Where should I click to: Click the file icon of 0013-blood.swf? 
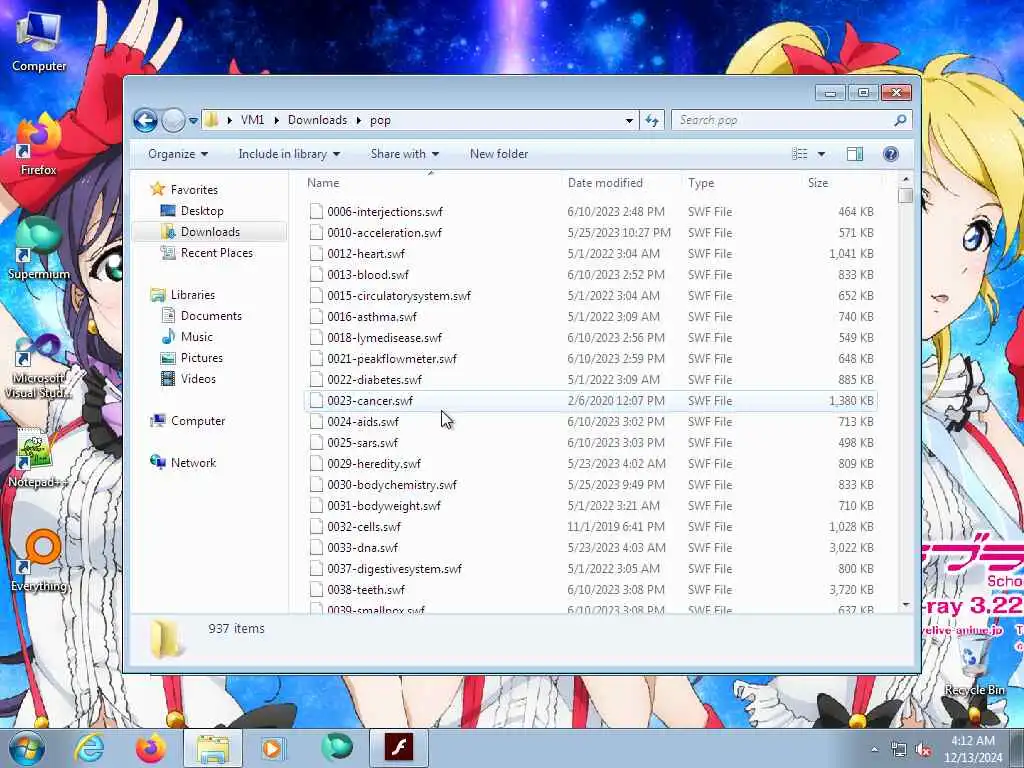click(316, 274)
